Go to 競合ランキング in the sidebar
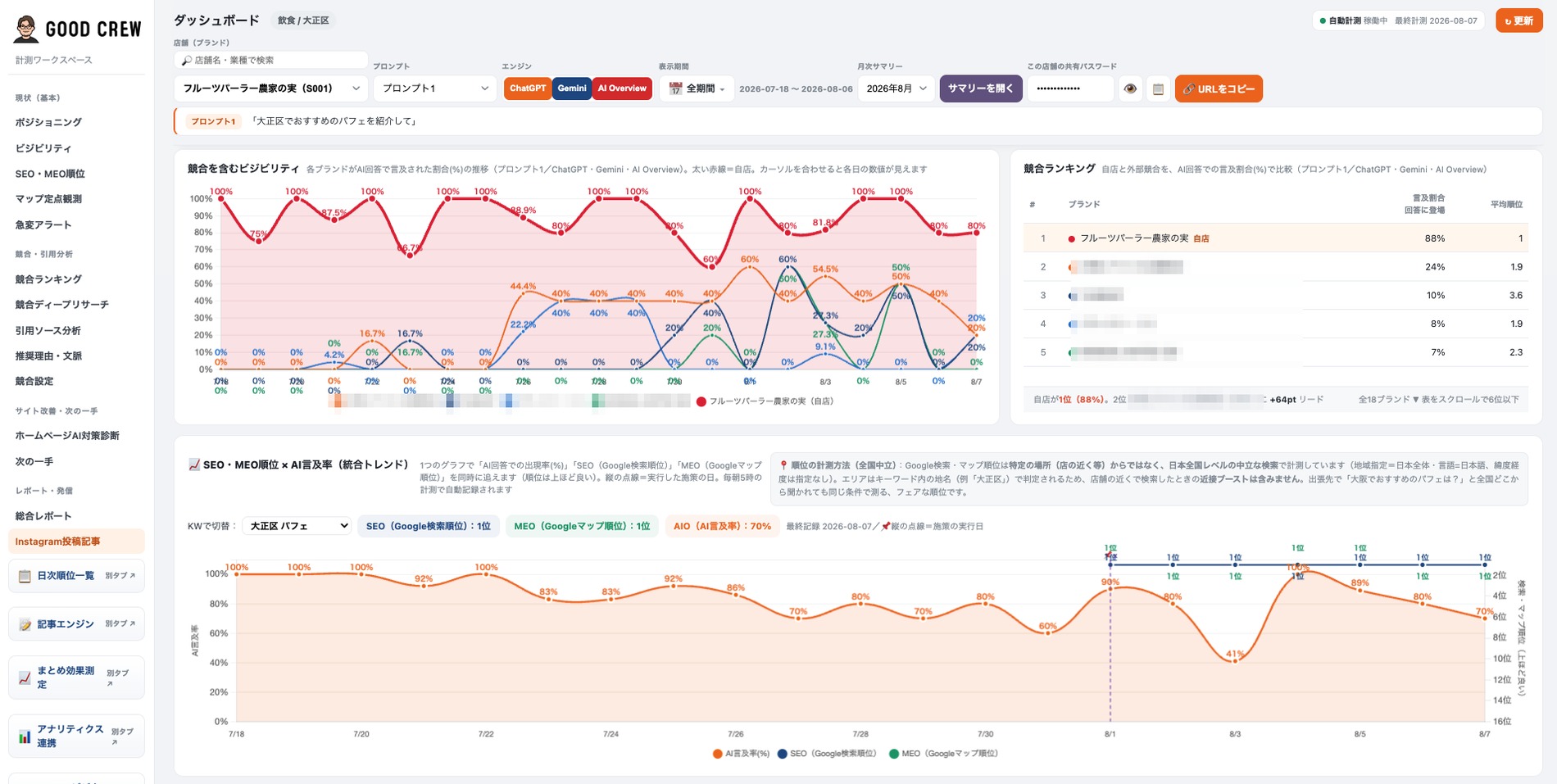Screen dimensions: 1557x784 click(x=48, y=279)
